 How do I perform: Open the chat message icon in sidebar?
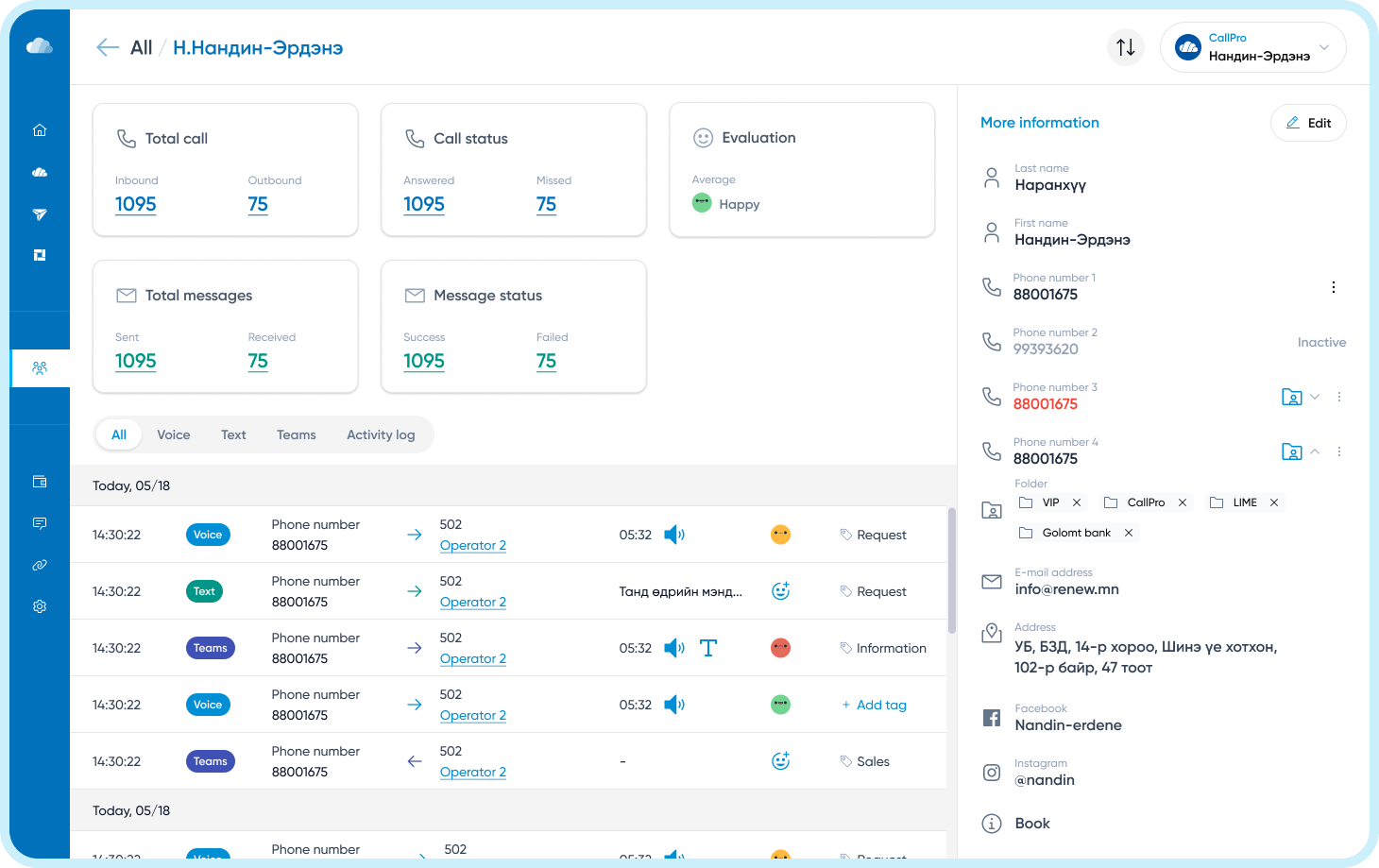(40, 523)
